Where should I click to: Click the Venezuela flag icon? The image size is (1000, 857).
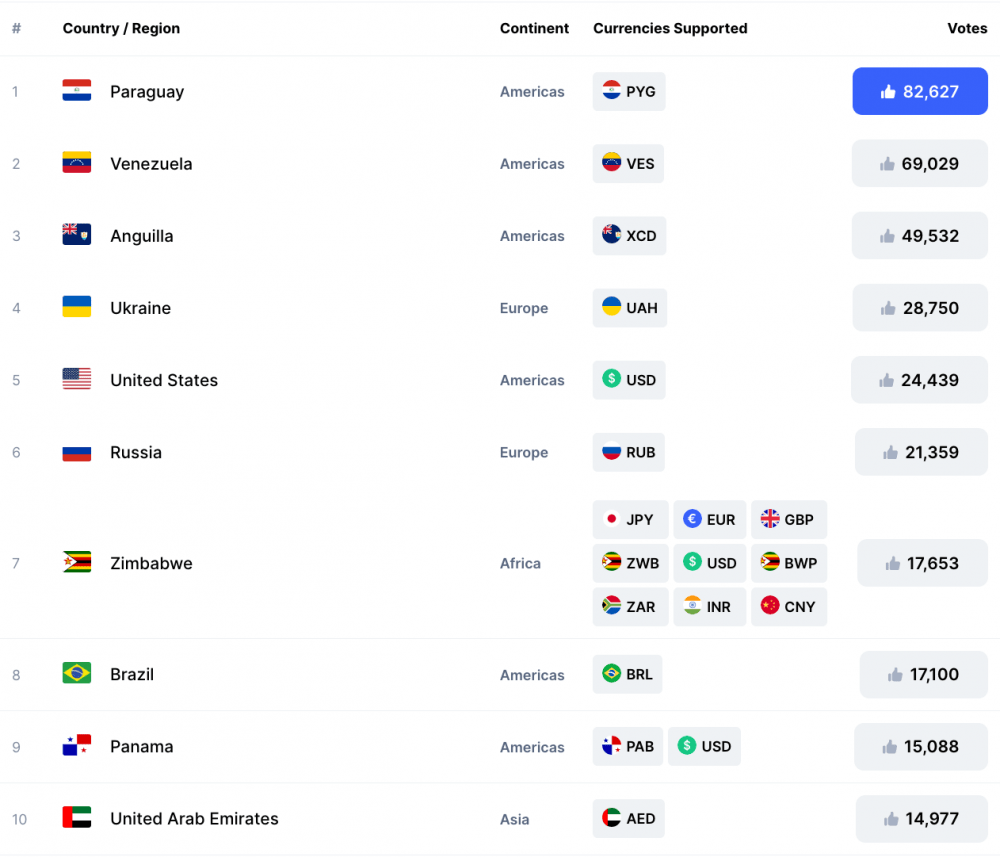pyautogui.click(x=77, y=163)
